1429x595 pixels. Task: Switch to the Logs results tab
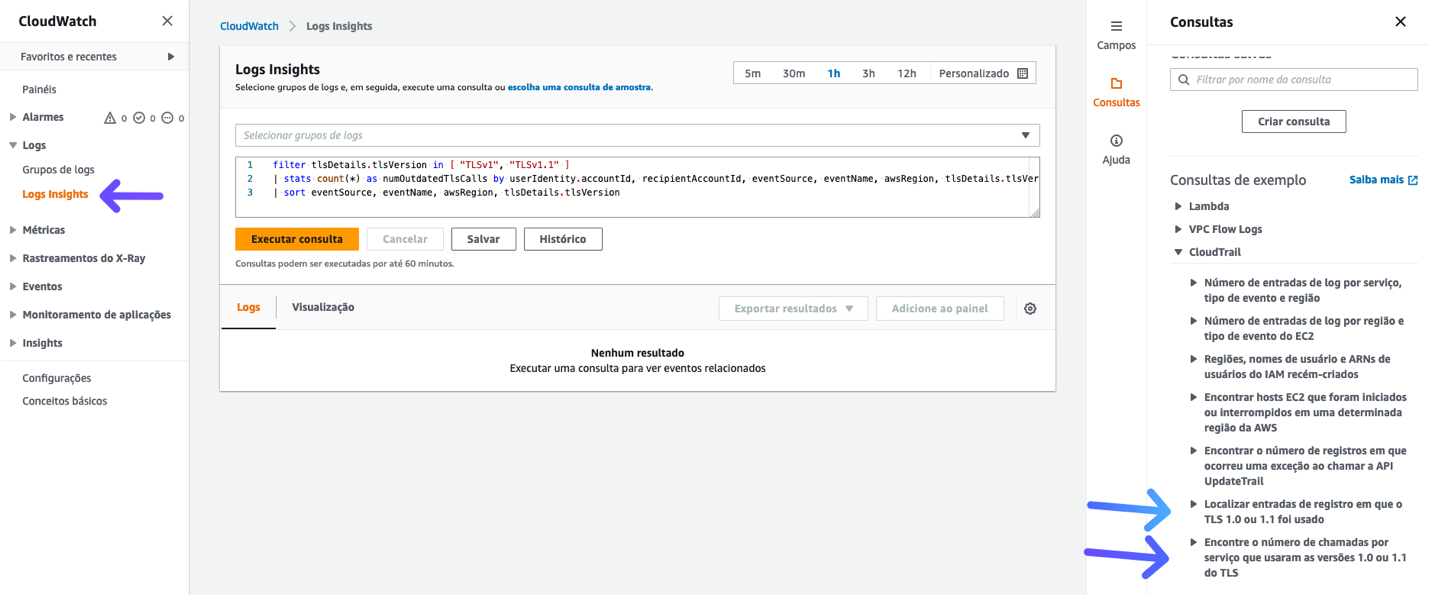click(248, 307)
